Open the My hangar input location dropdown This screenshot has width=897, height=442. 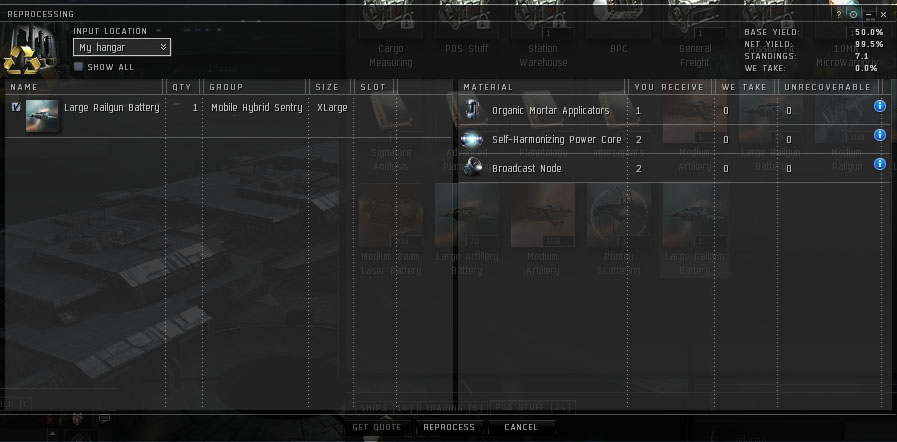coord(122,47)
